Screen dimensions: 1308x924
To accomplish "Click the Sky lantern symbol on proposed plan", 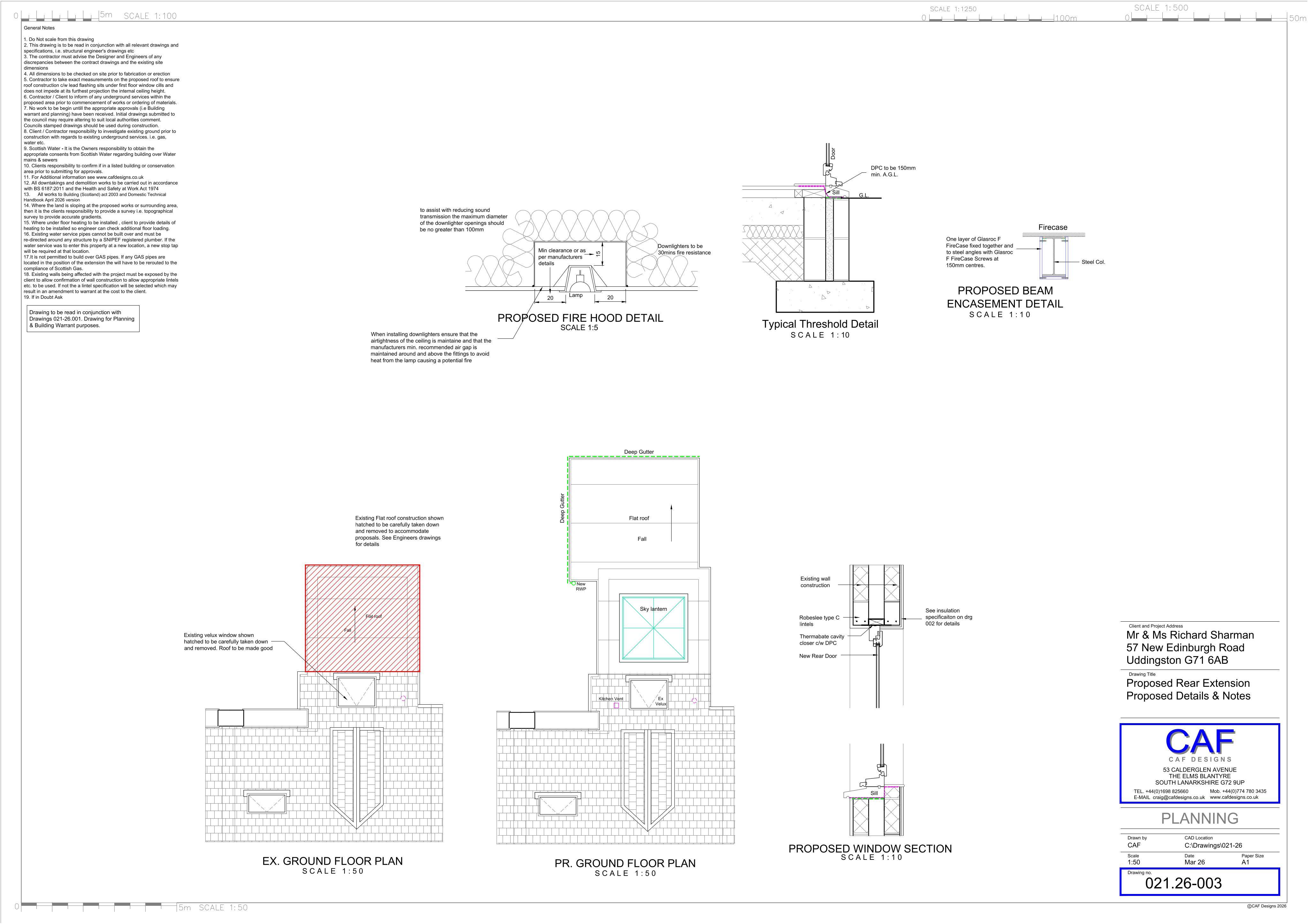I will pos(653,628).
